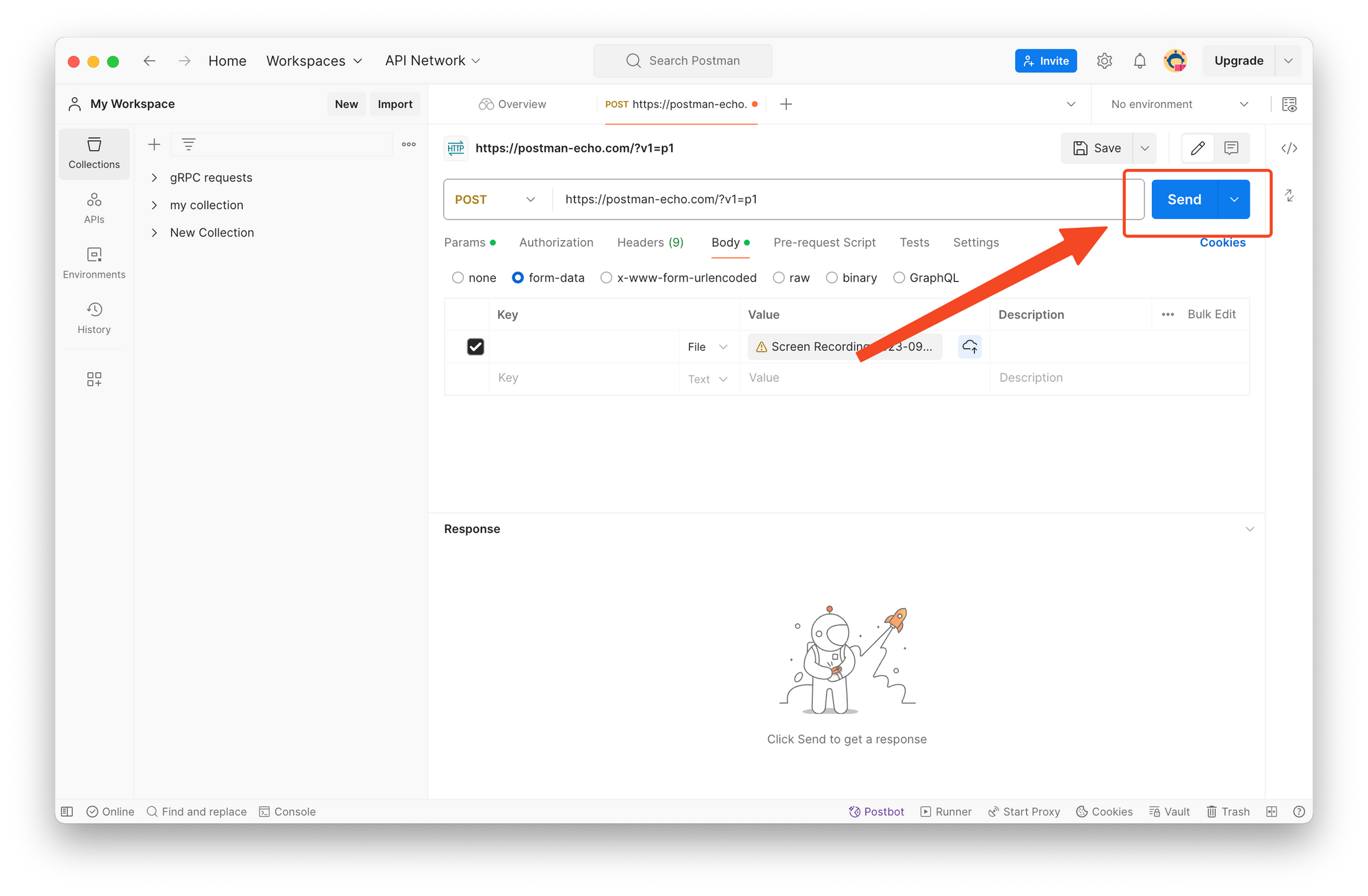Viewport: 1368px width, 896px height.
Task: Add a new request tab with plus
Action: coord(787,104)
